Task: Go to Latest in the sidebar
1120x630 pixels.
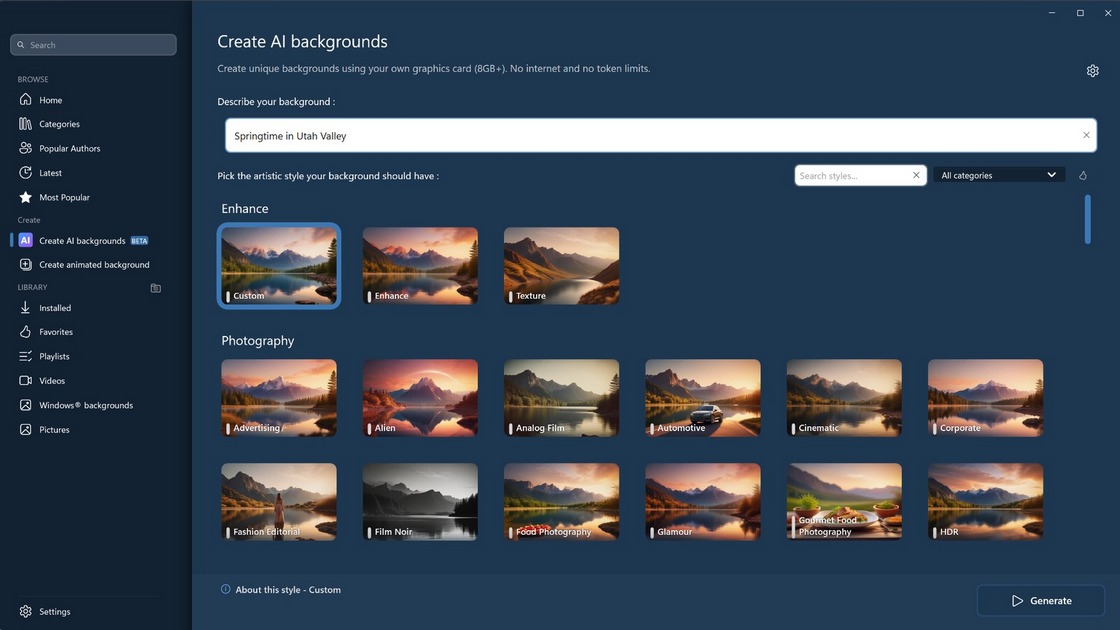Action: click(x=50, y=173)
